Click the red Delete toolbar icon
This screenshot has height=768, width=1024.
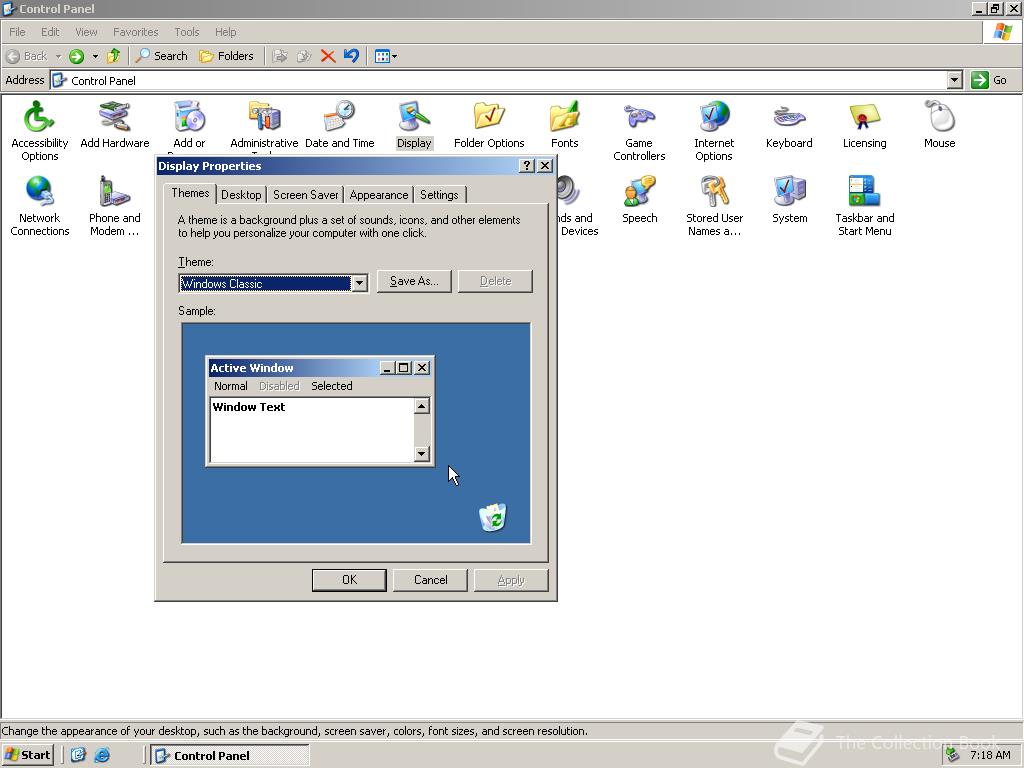[x=328, y=56]
